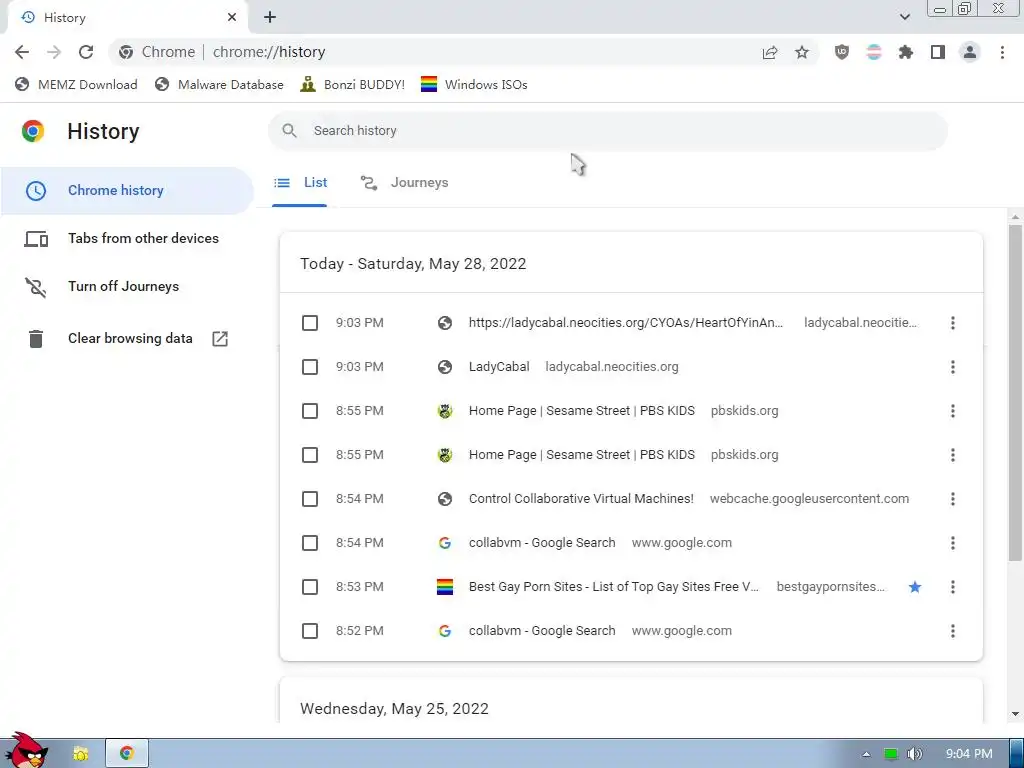Viewport: 1024px width, 768px height.
Task: Open the profile avatar button
Action: point(970,52)
